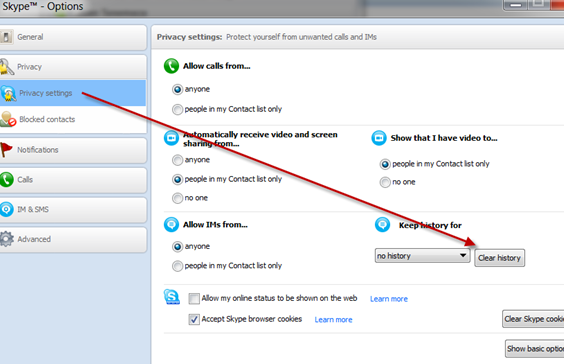Toggle online status shown on the web

point(194,299)
